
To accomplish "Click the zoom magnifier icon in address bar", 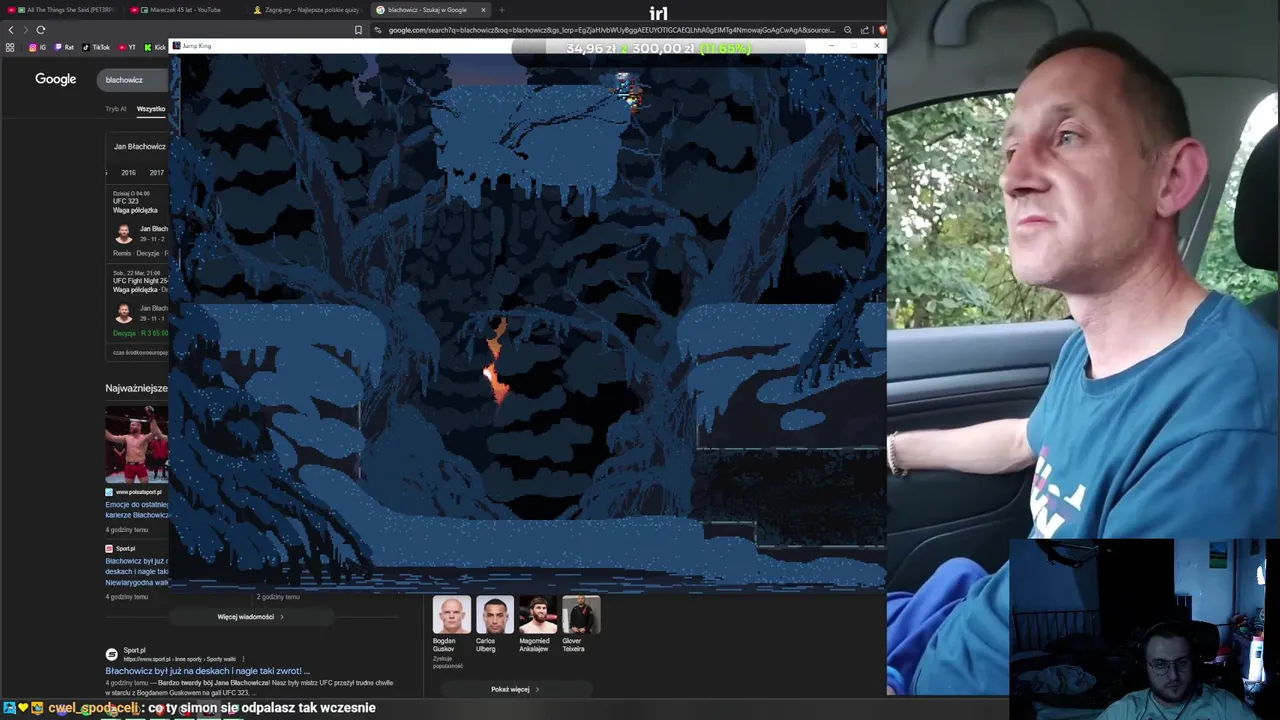I will coord(848,30).
